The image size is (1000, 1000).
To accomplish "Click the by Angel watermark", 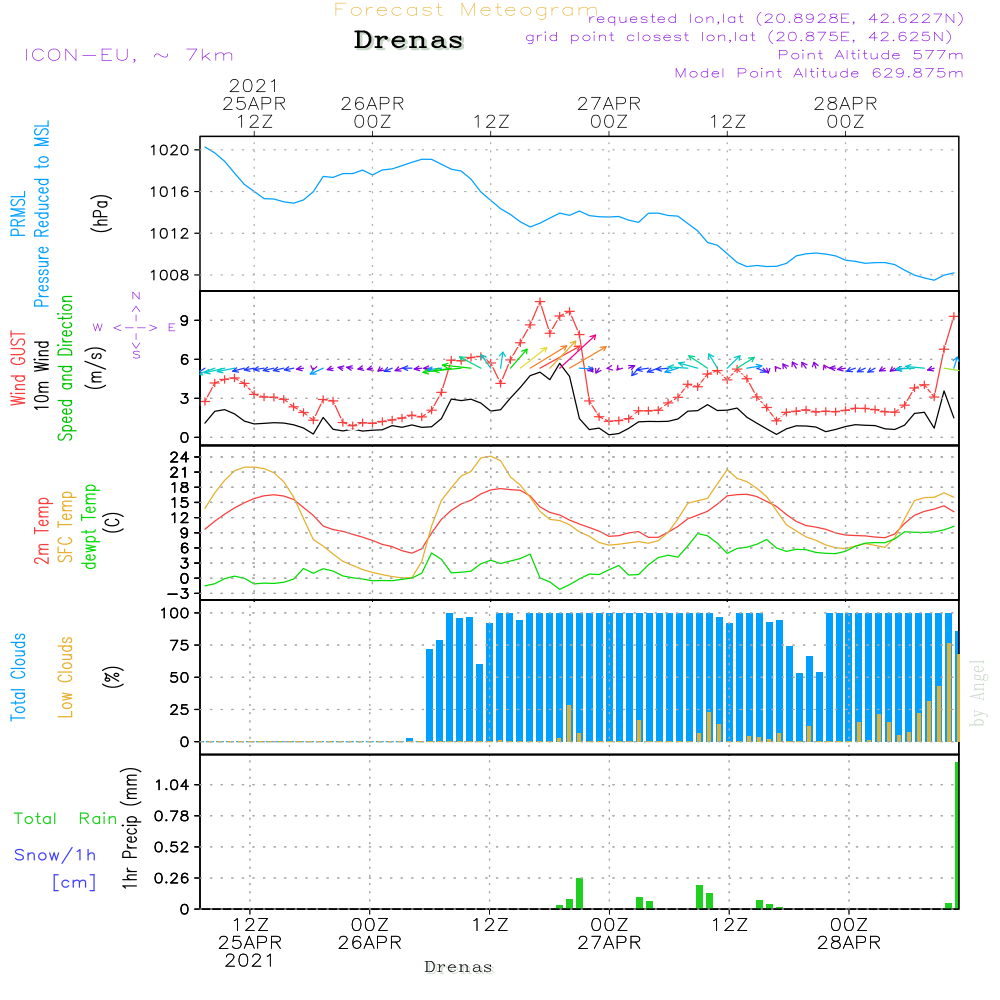I will tap(978, 693).
